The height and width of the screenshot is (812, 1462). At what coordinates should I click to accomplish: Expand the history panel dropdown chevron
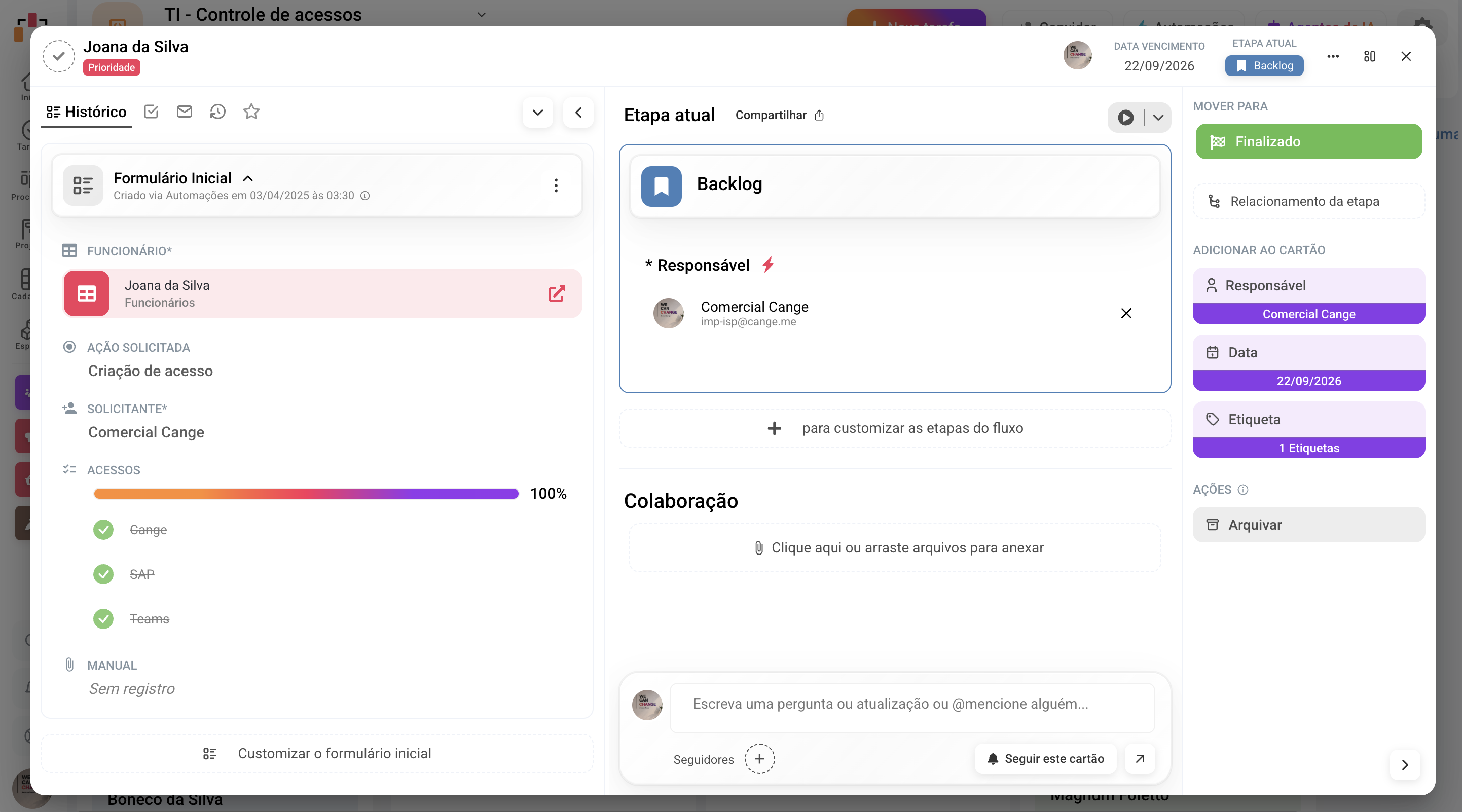537,113
